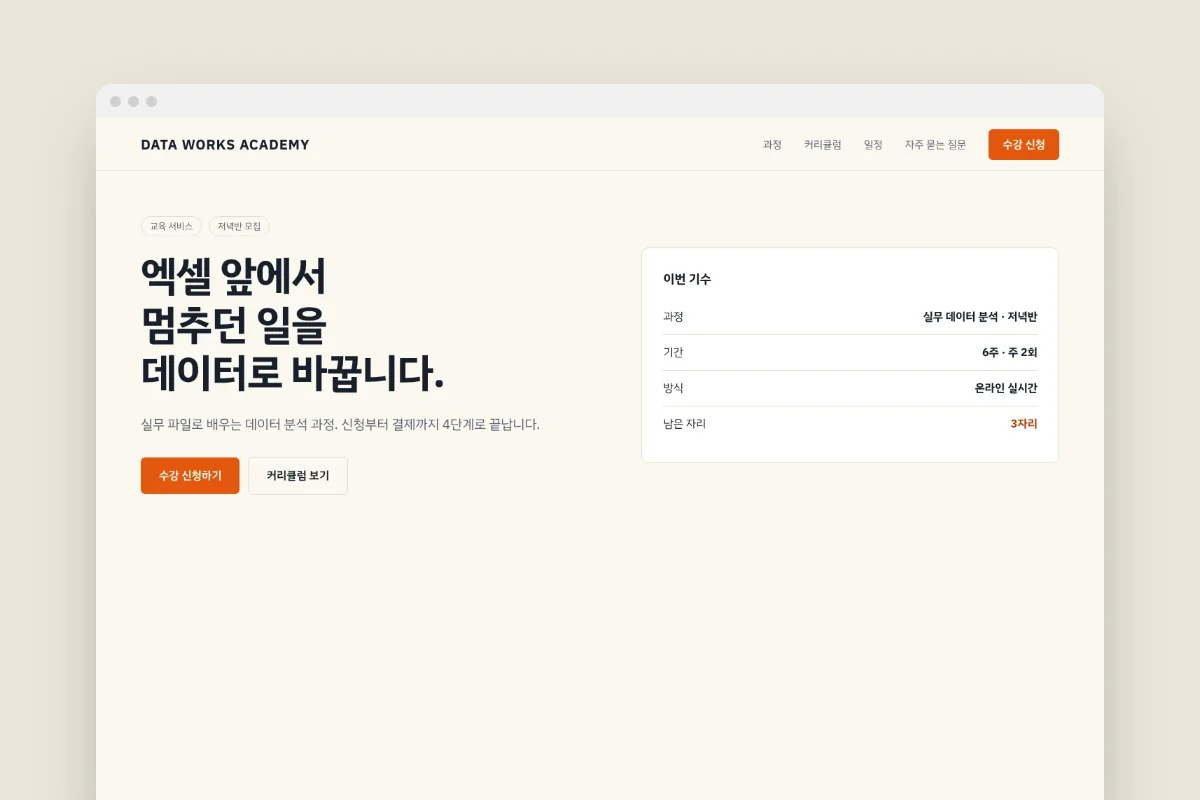Click the 교육 서비스 tag
Viewport: 1200px width, 800px height.
171,227
